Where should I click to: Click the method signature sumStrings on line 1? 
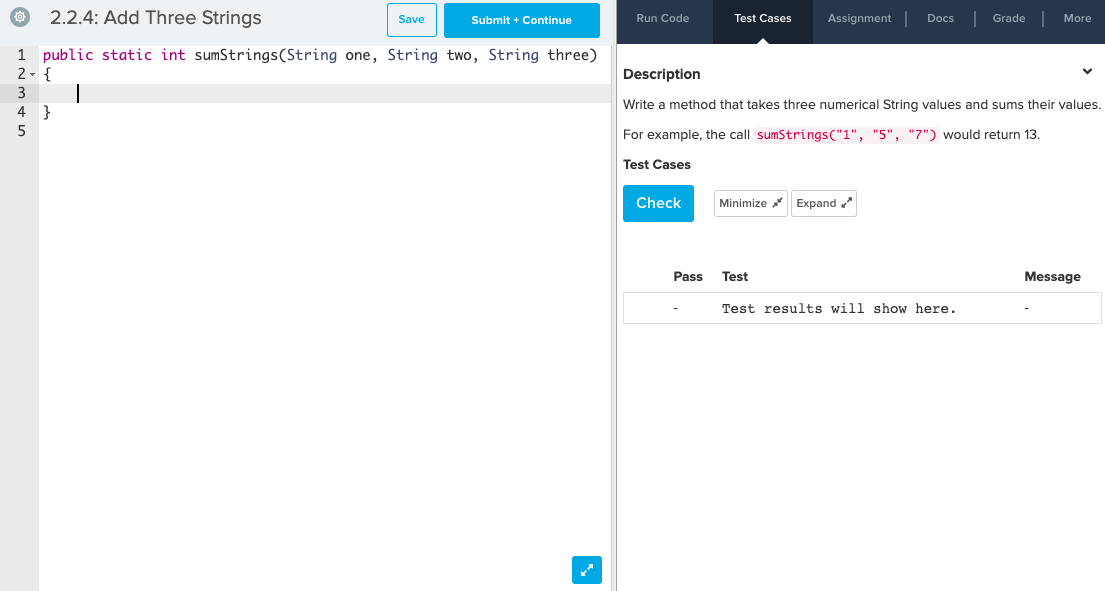236,55
